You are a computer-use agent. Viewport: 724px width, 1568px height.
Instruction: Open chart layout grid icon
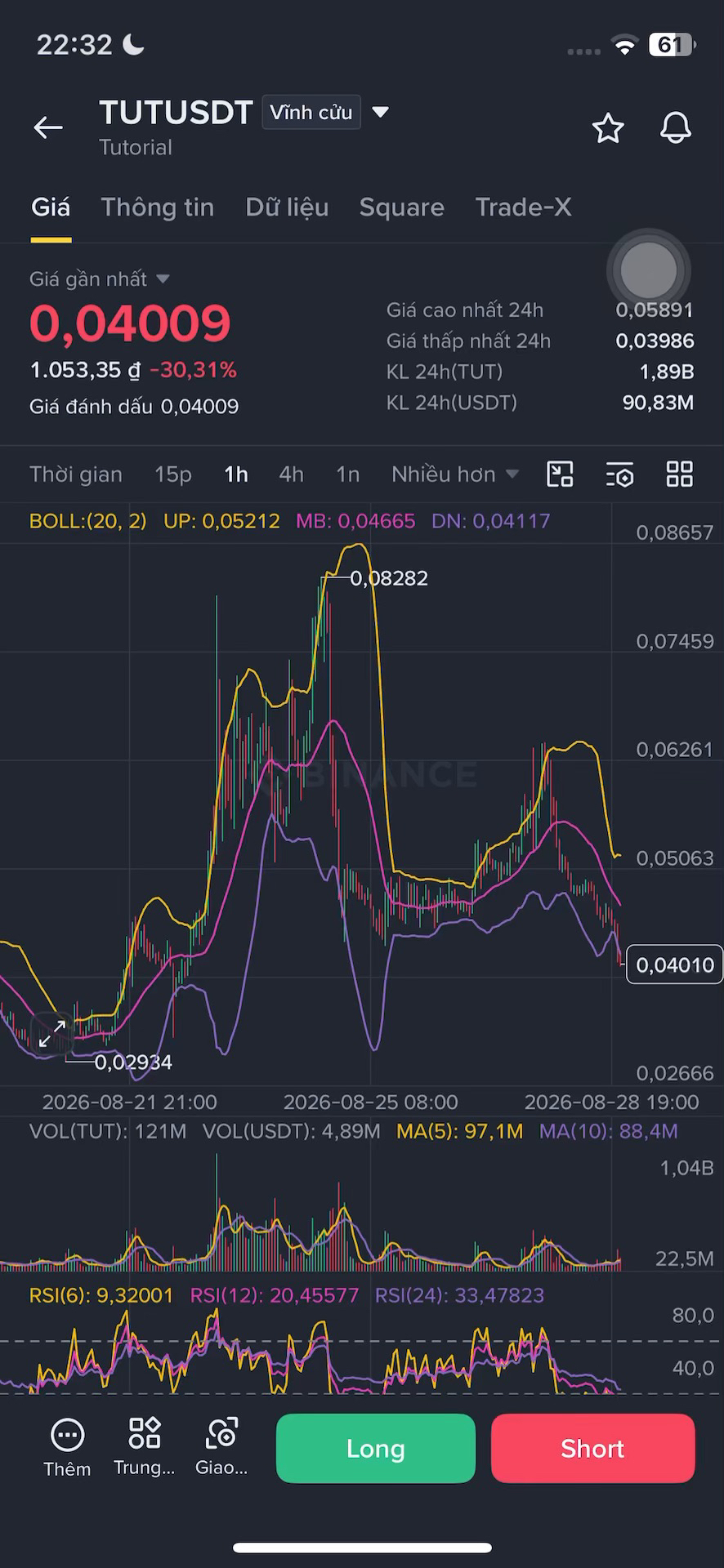tap(680, 474)
